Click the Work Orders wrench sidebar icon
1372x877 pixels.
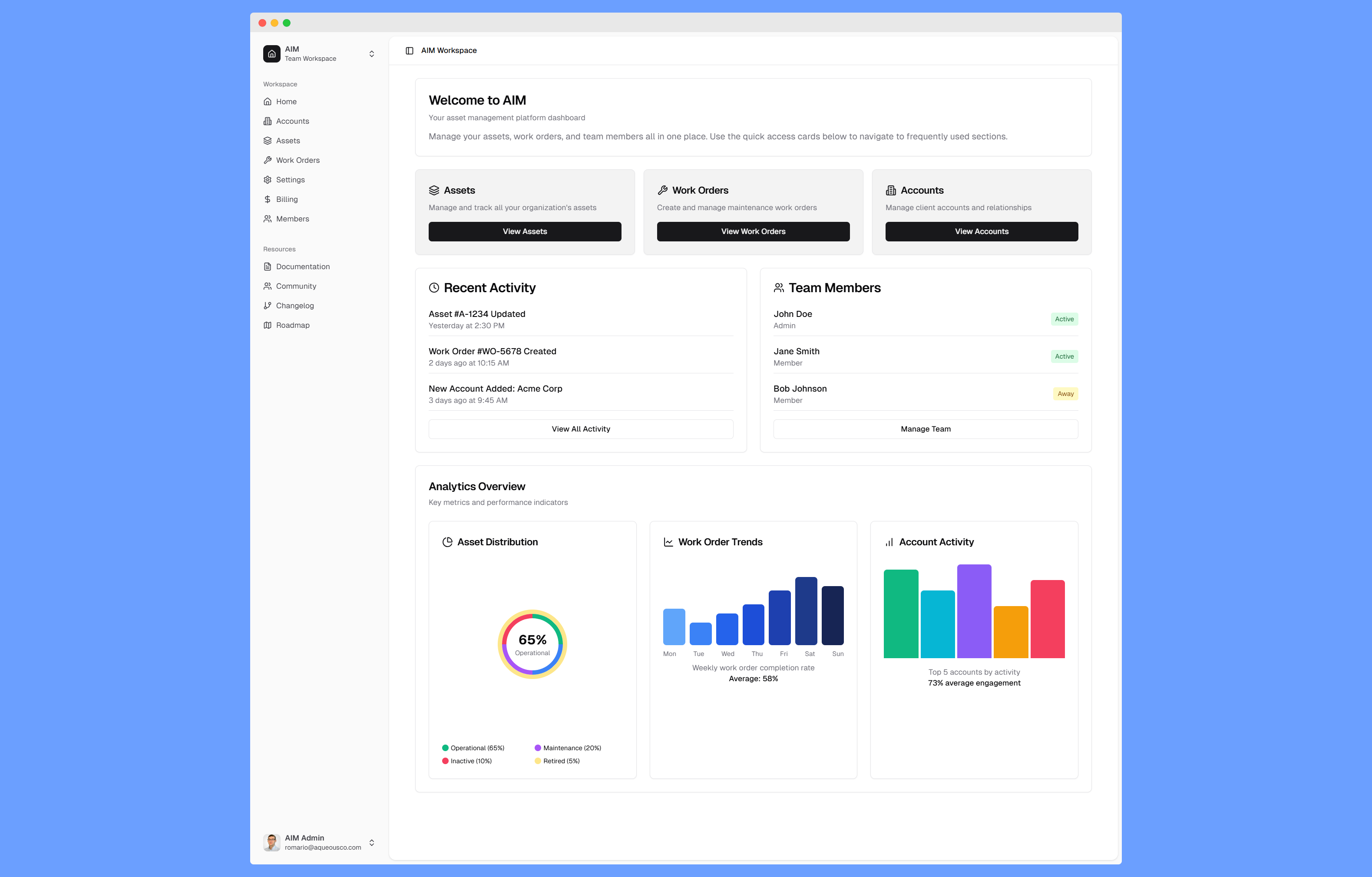click(267, 160)
